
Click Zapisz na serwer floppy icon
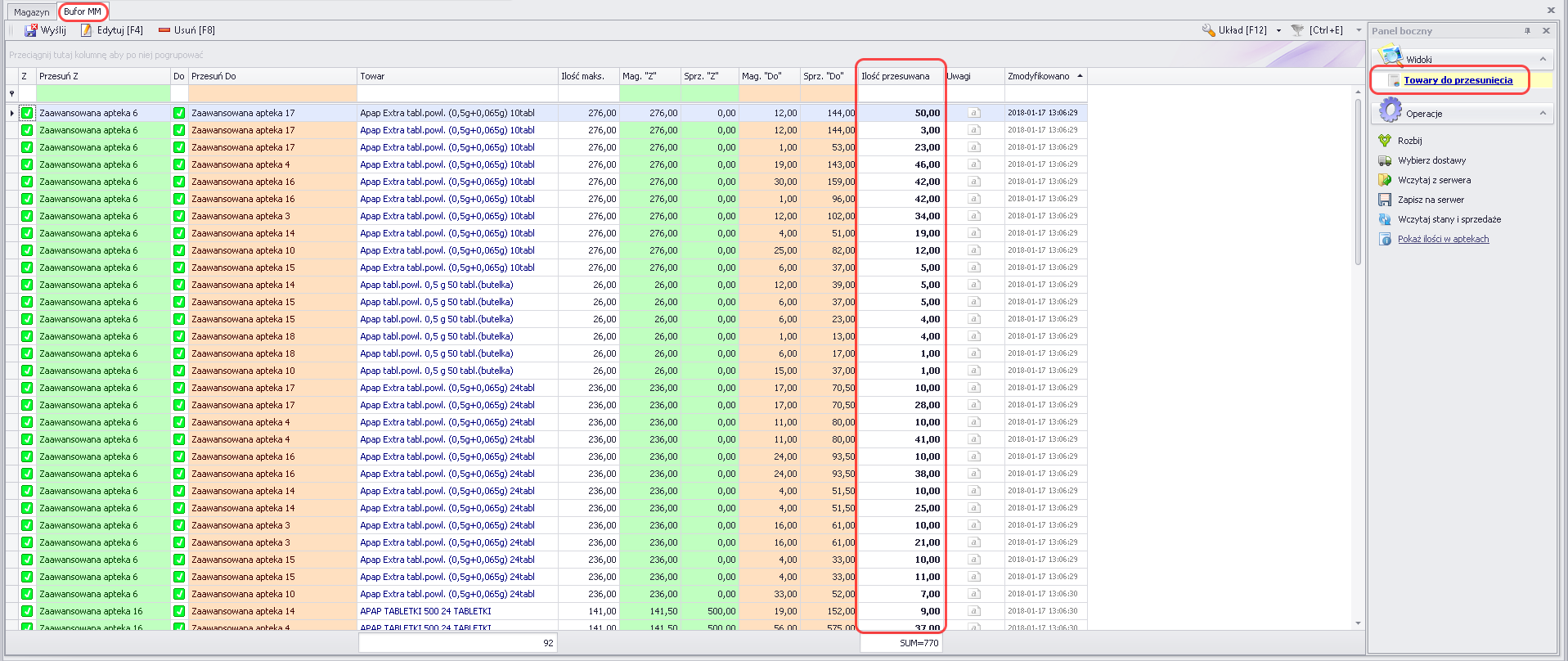(1385, 200)
